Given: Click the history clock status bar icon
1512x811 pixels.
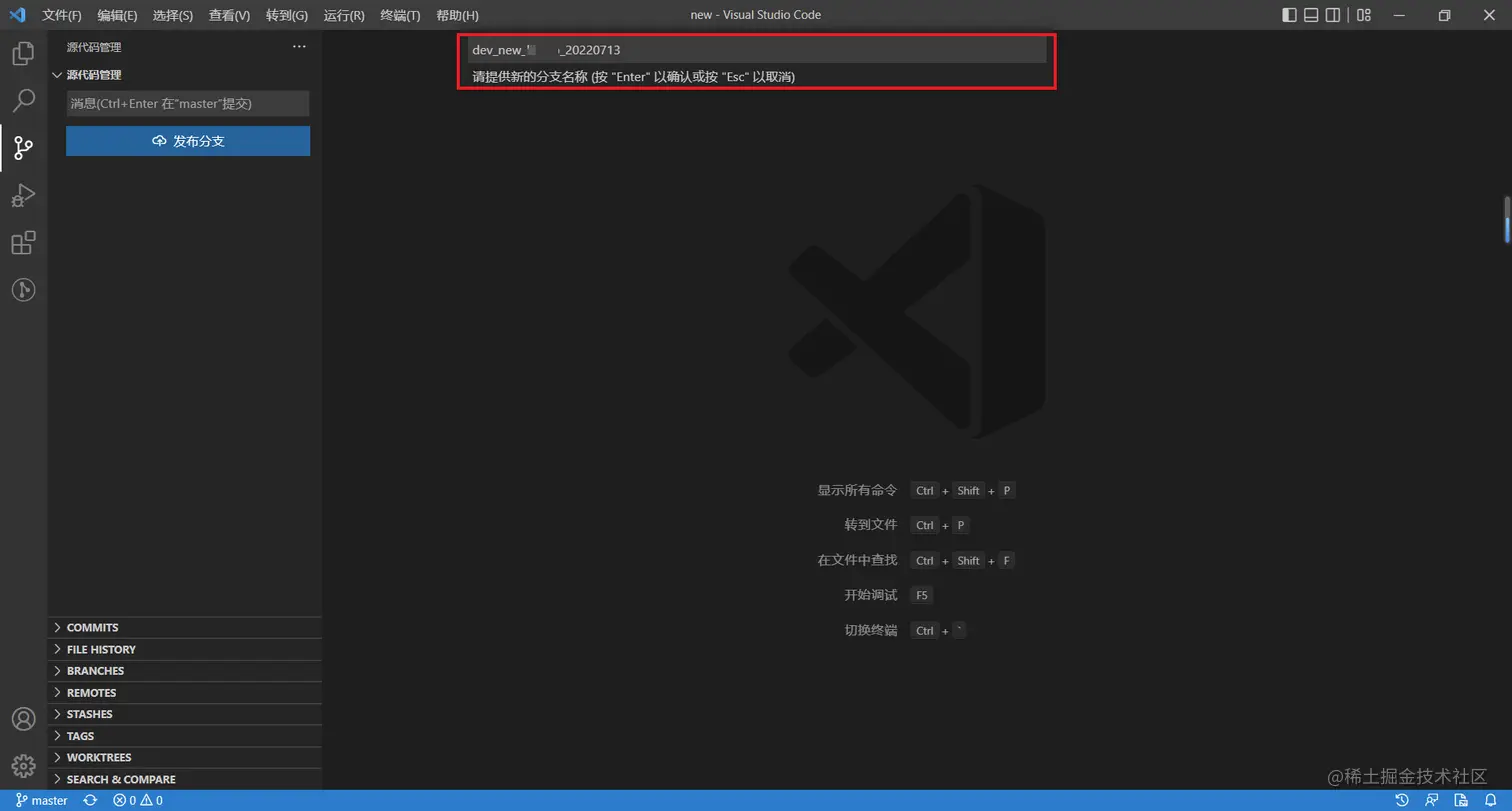Looking at the screenshot, I should (1402, 800).
